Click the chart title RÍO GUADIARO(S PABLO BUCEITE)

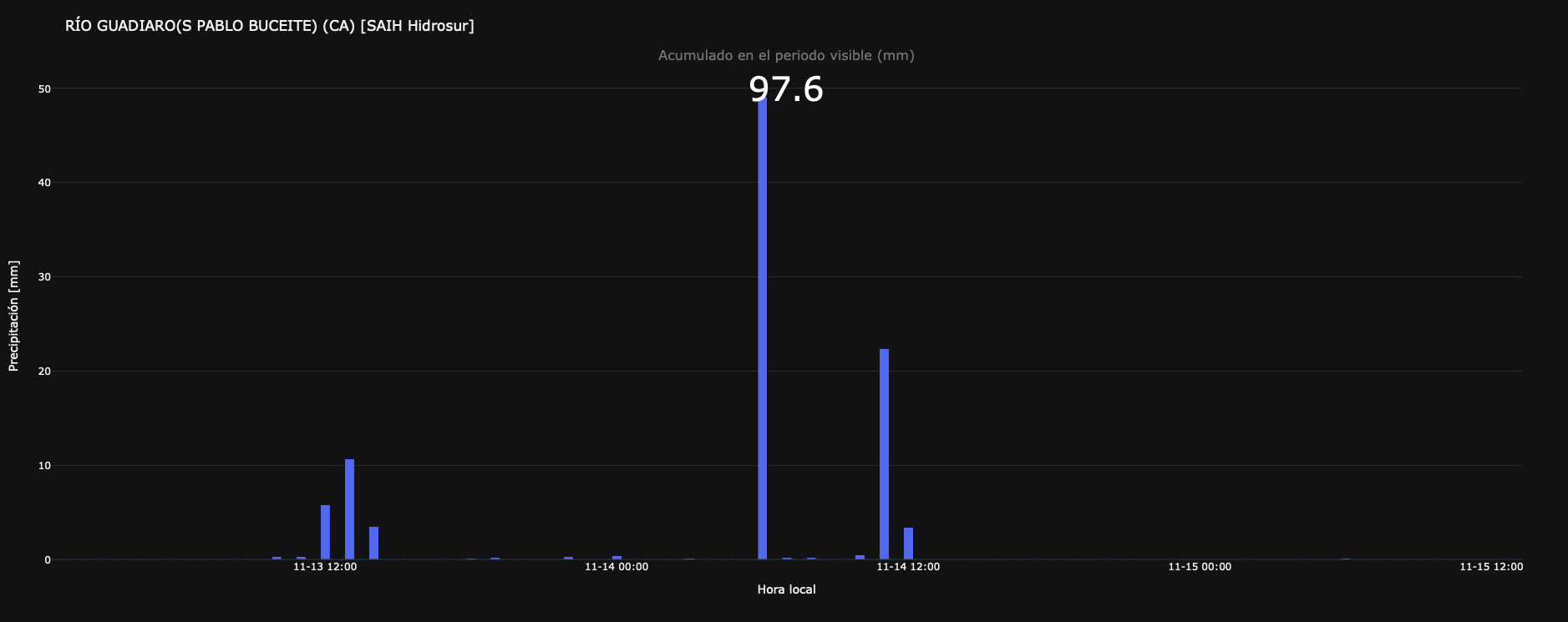[x=270, y=26]
